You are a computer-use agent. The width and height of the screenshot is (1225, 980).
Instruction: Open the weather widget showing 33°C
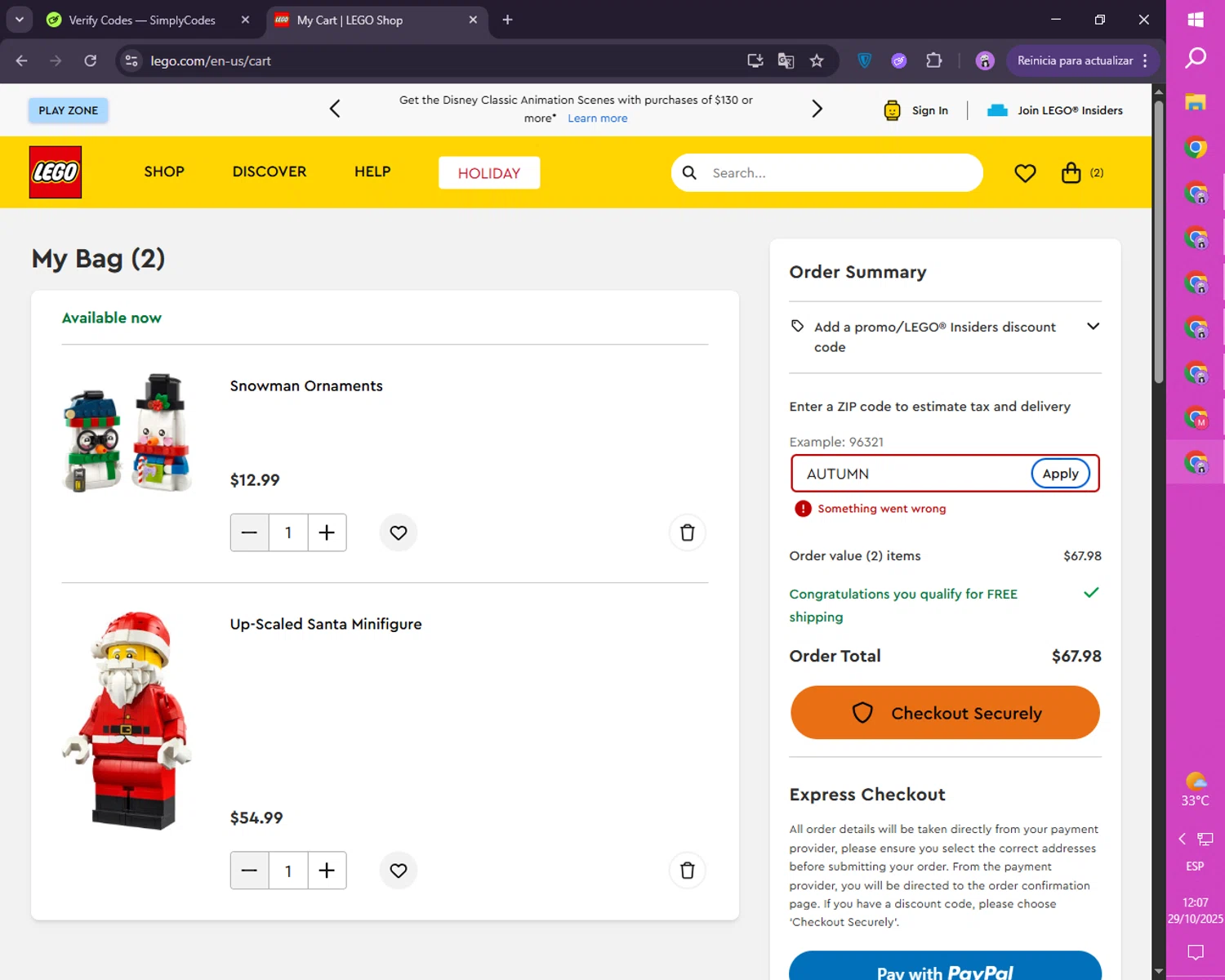click(1196, 790)
